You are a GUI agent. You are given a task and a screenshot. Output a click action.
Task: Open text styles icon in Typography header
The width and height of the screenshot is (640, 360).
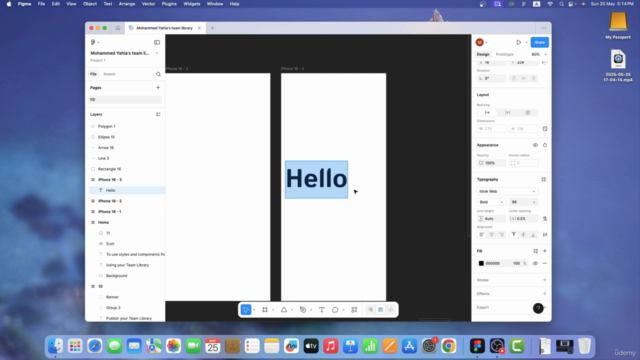coord(544,179)
